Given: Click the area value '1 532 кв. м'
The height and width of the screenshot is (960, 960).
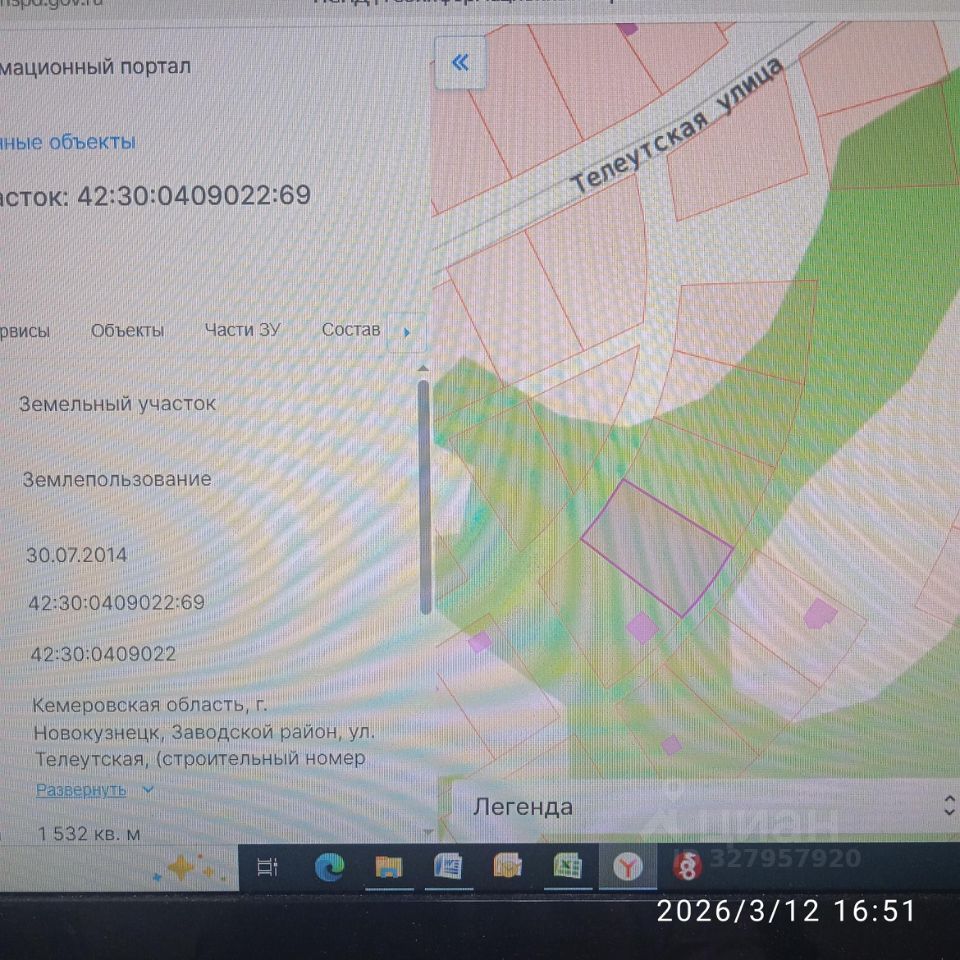Looking at the screenshot, I should click(89, 833).
